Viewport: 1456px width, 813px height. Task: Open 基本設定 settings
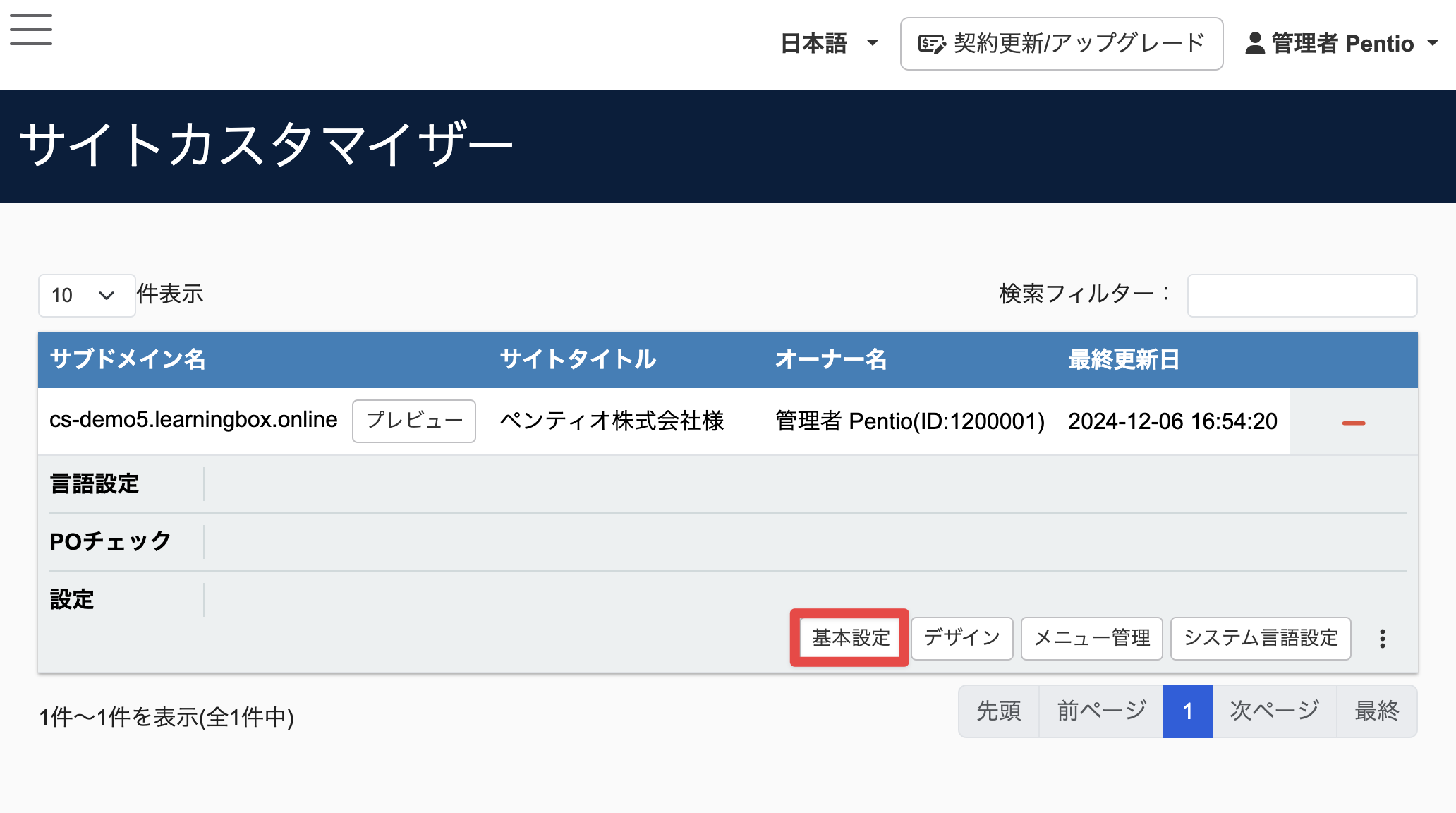[x=850, y=638]
